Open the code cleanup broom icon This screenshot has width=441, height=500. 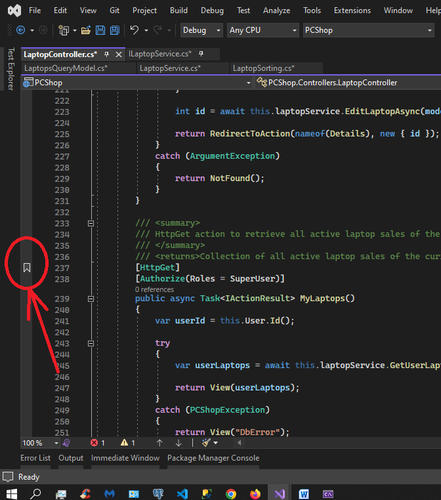click(206, 443)
